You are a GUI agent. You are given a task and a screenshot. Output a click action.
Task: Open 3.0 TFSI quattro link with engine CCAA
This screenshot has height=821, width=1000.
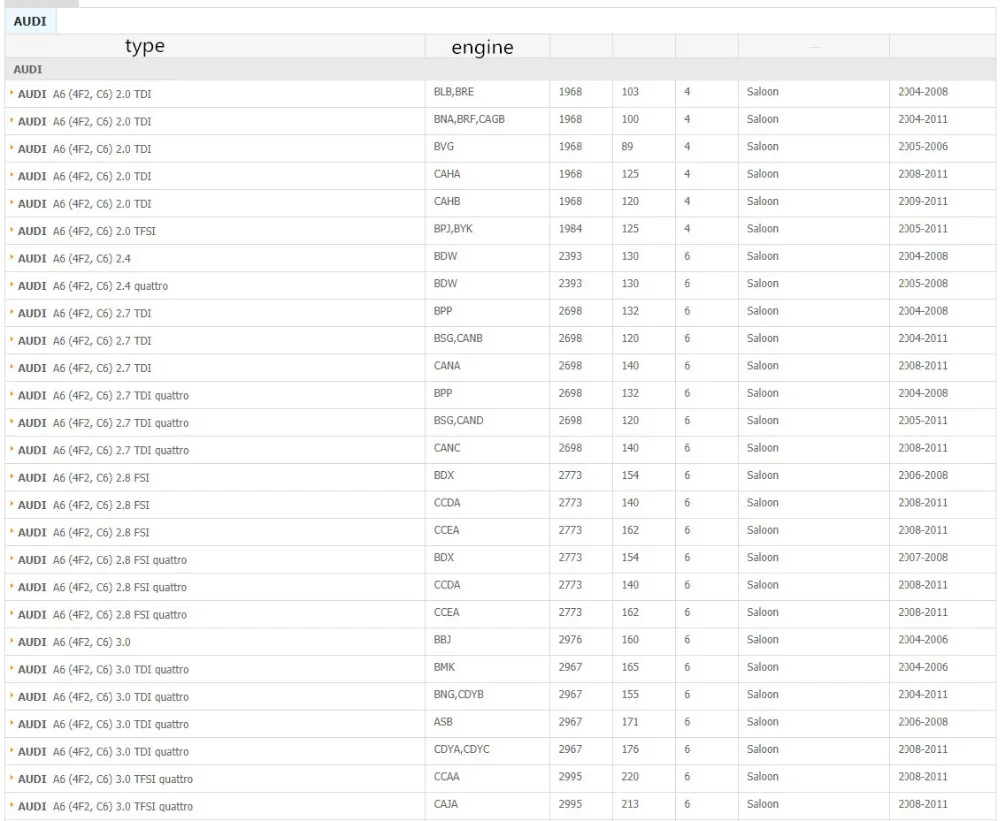(105, 780)
